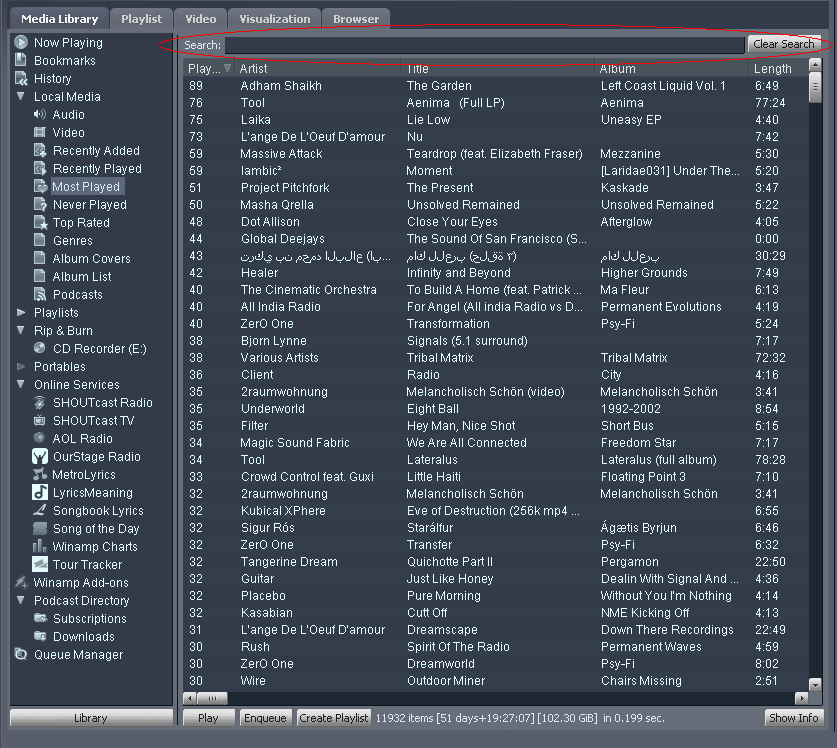Click the Recently Played icon
Screen dimensions: 837x748
click(x=40, y=168)
